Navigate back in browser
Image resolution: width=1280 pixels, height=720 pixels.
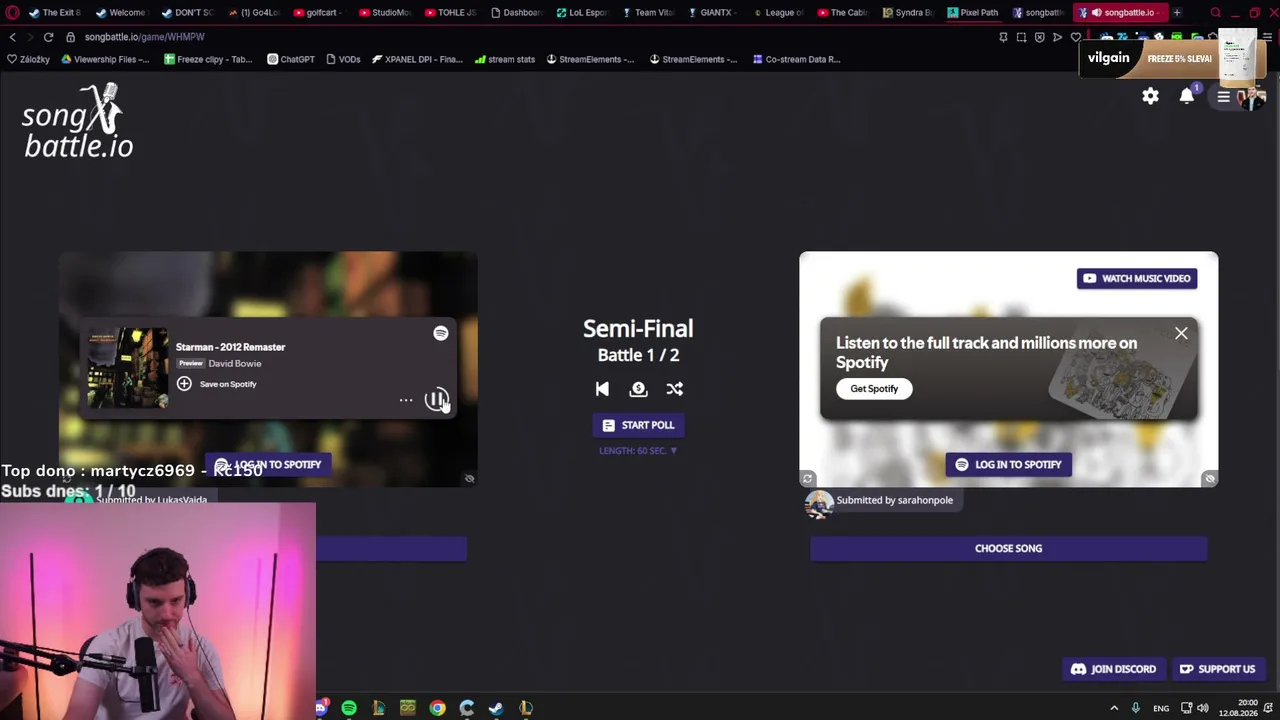tap(12, 37)
